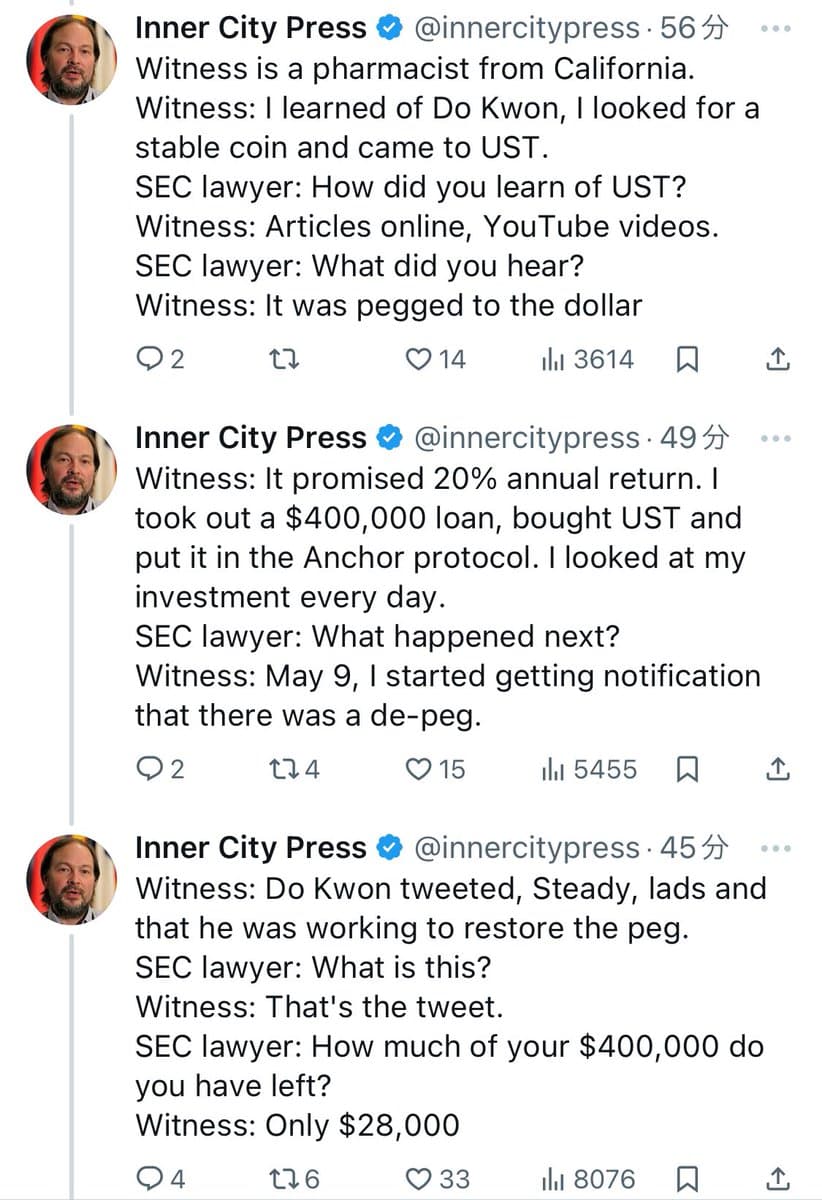Share the tweet about pegged dollar

[x=780, y=359]
